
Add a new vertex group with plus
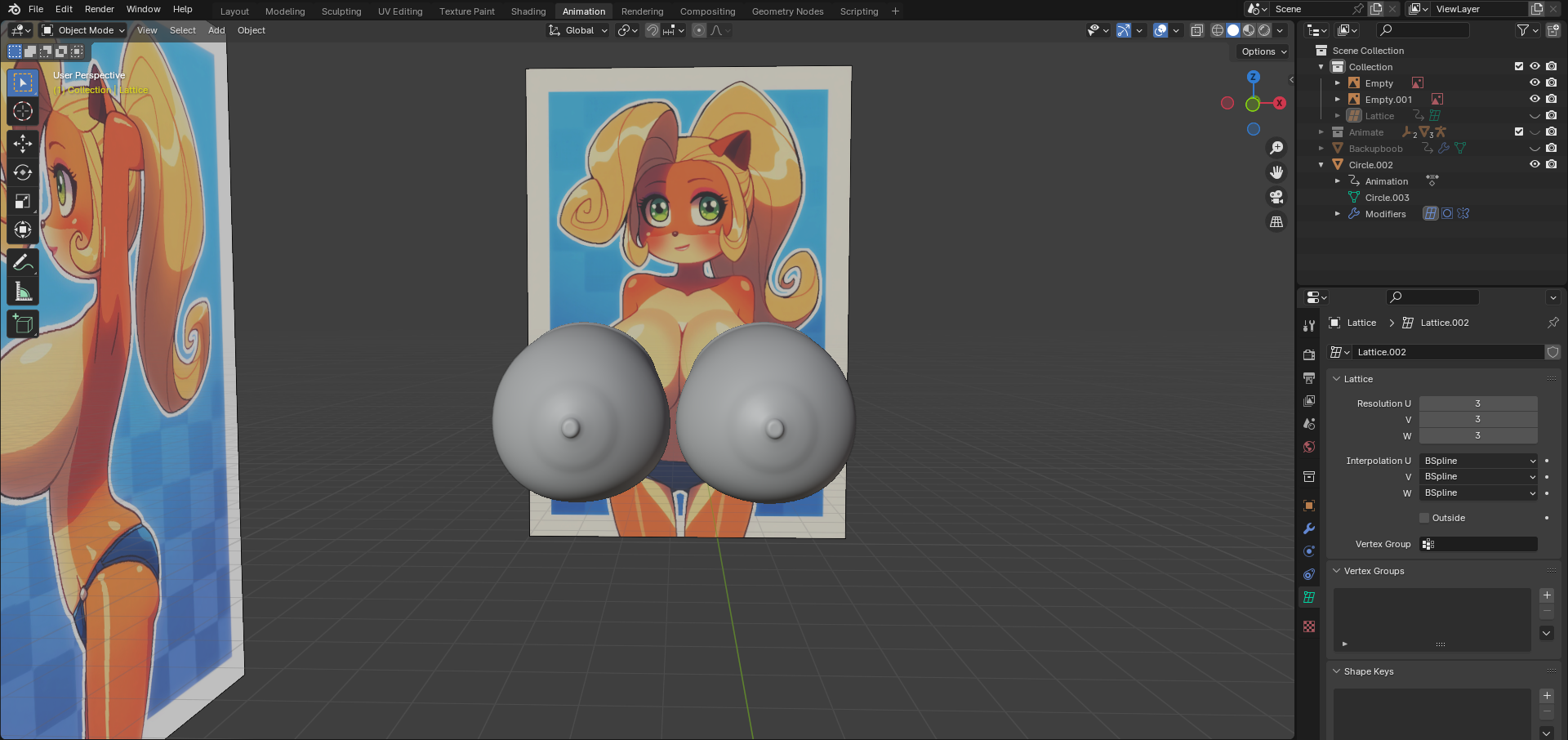[1547, 595]
